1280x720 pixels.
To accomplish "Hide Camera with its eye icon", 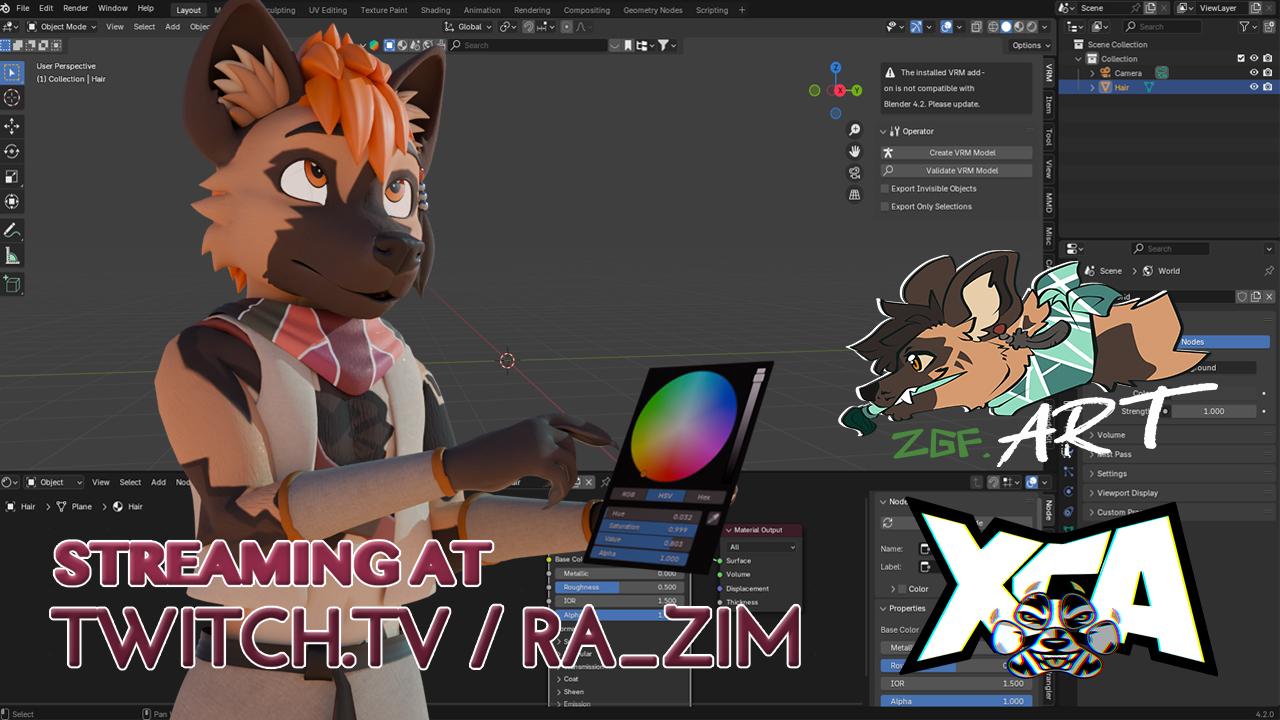I will 1254,73.
